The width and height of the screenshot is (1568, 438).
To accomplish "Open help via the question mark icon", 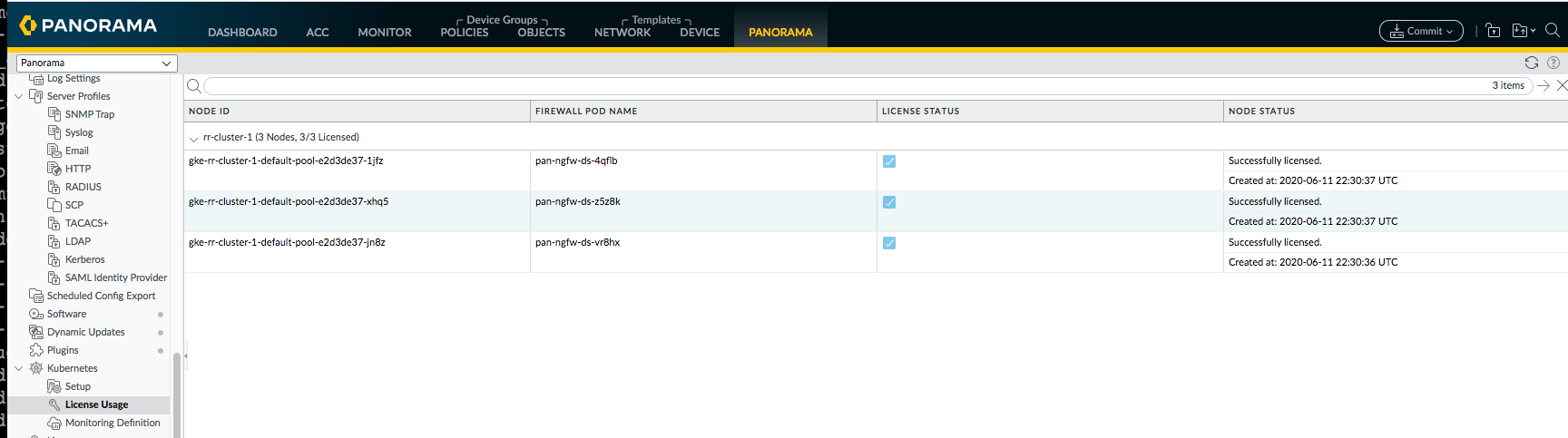I will point(1553,63).
